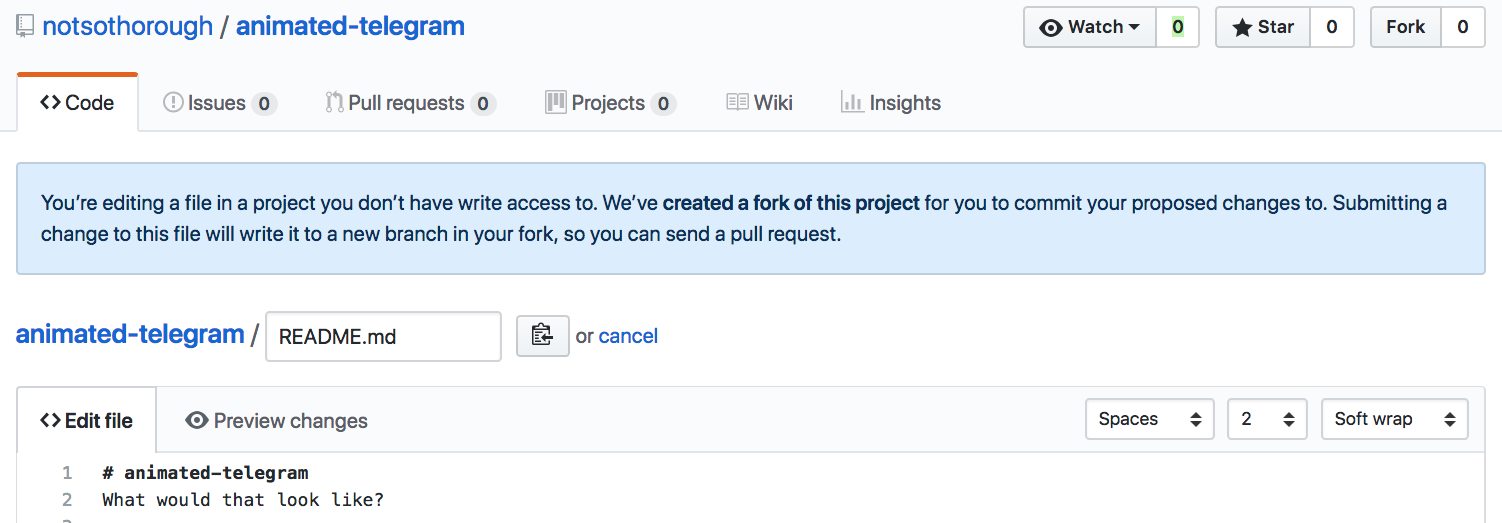Open the Watch dropdown menu

click(x=1090, y=27)
